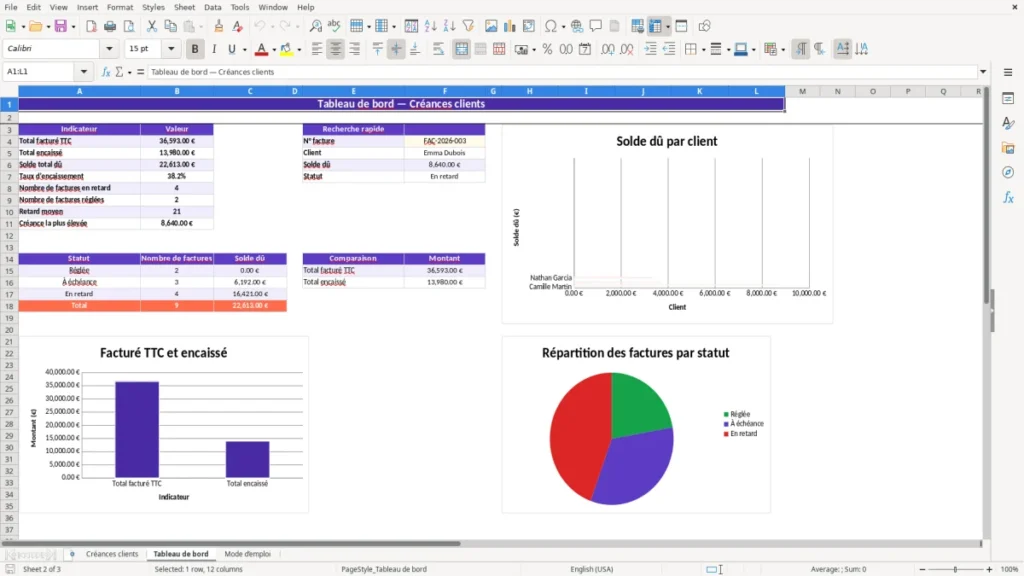Open sidebar Styles icon
This screenshot has height=576, width=1024.
(1008, 123)
